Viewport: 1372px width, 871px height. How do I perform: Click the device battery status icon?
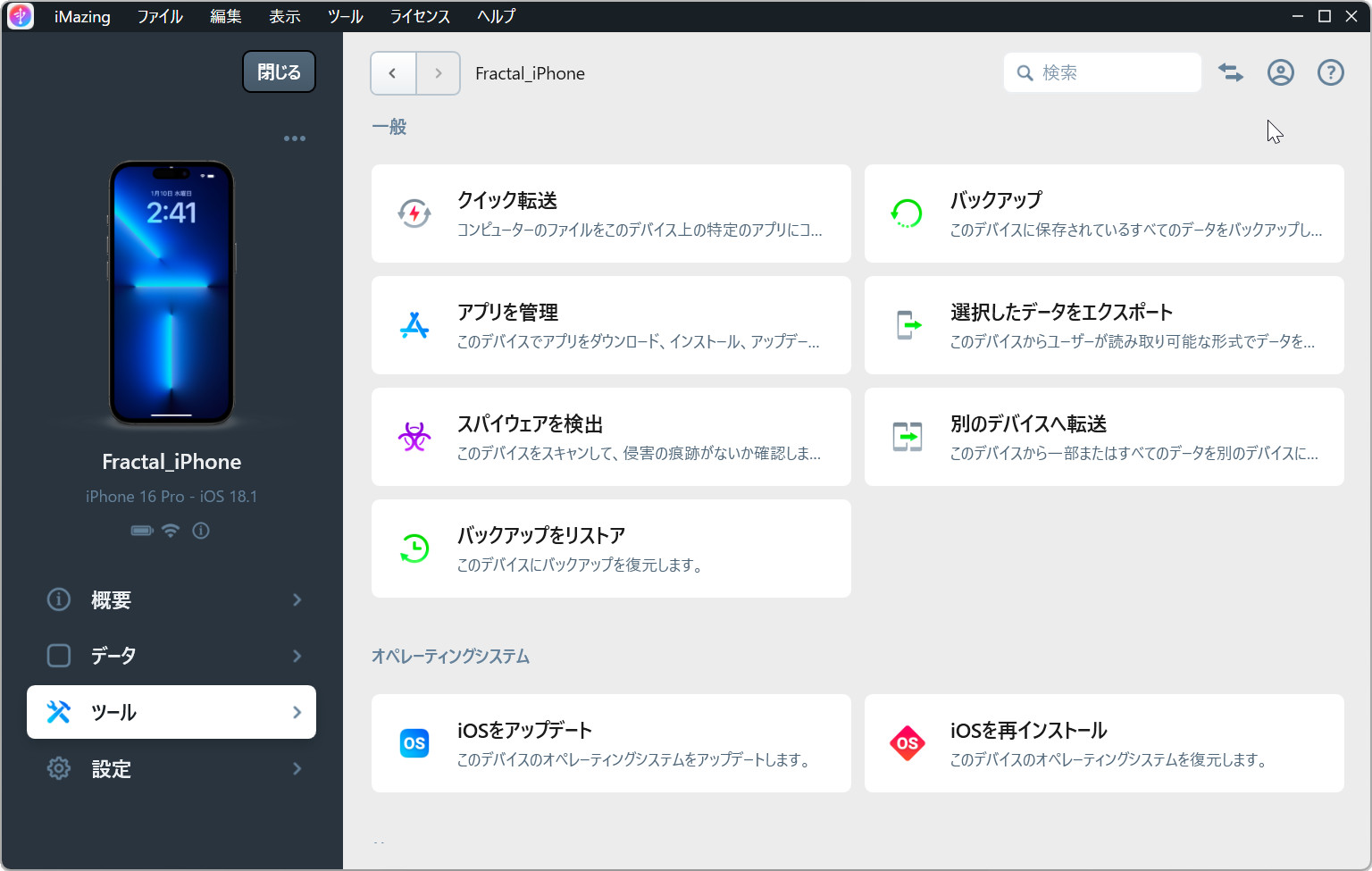point(142,531)
